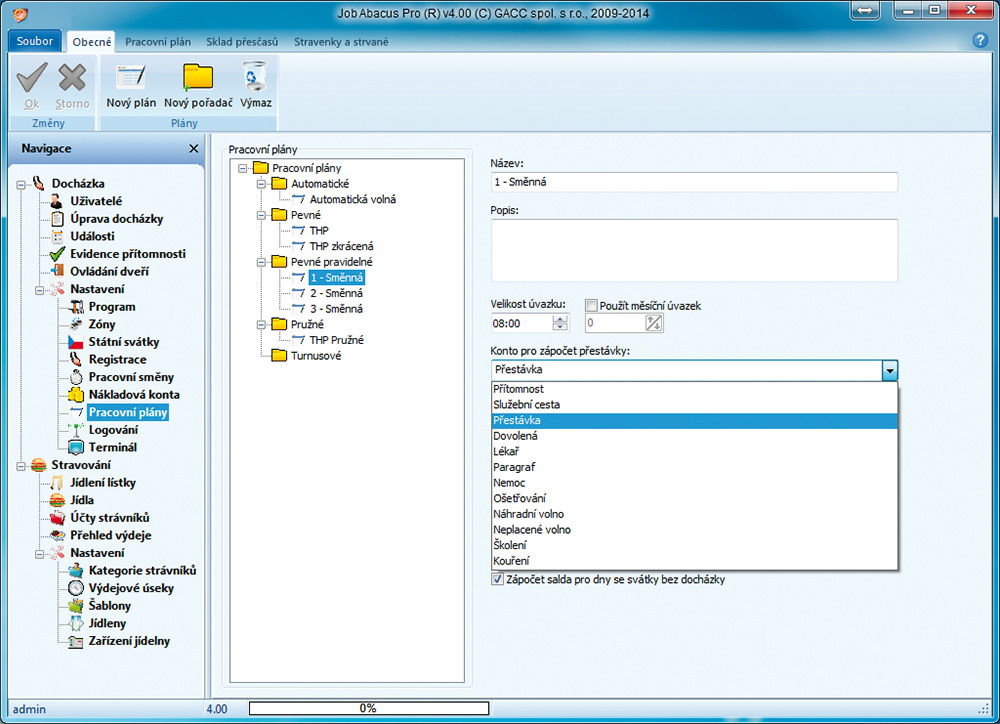Collapse the Pevné pravidelné folder
Screen dimensions: 1000x724
(x=261, y=262)
